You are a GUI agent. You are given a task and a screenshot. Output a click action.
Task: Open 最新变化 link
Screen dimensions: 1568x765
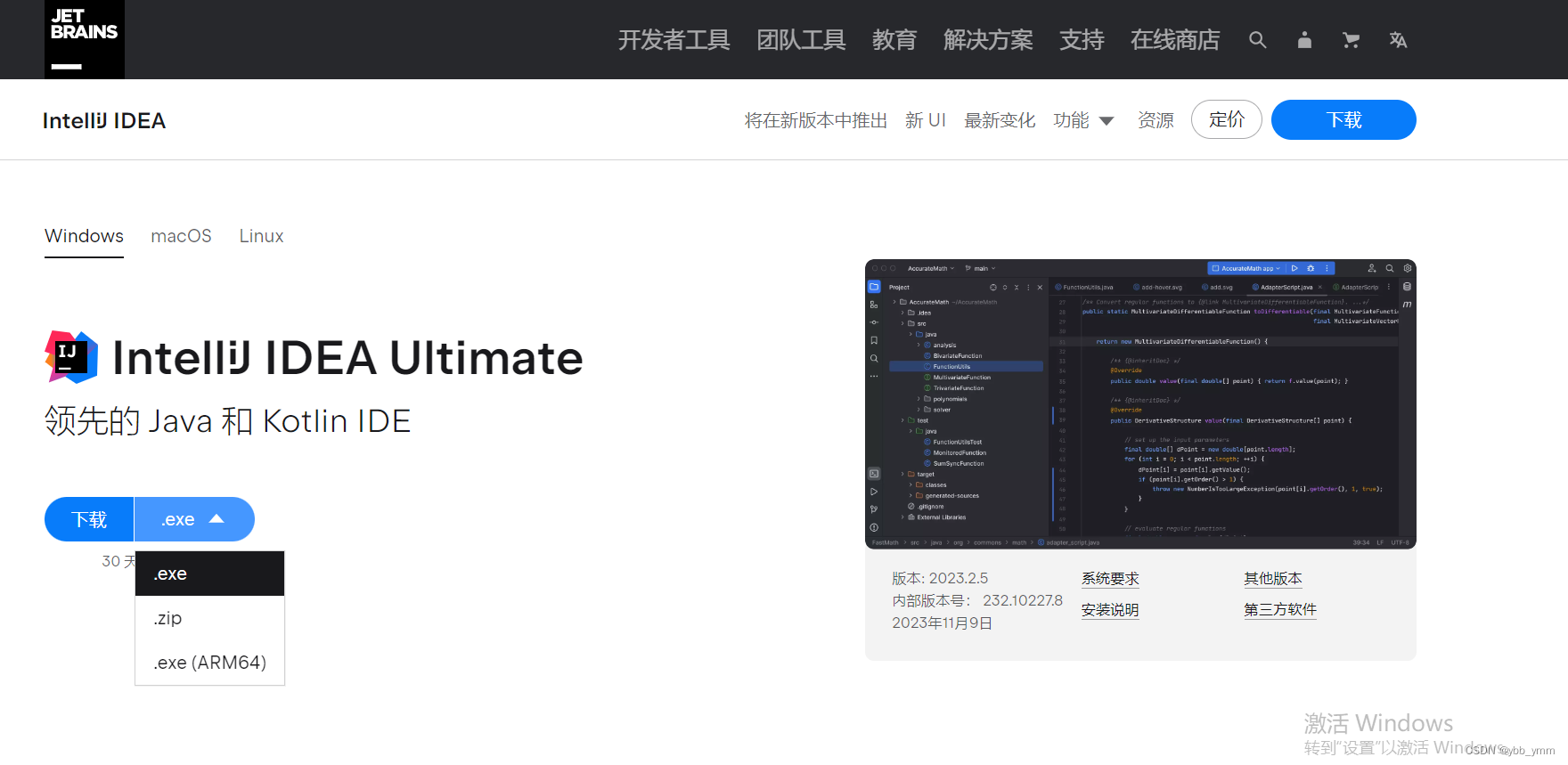coord(1000,120)
